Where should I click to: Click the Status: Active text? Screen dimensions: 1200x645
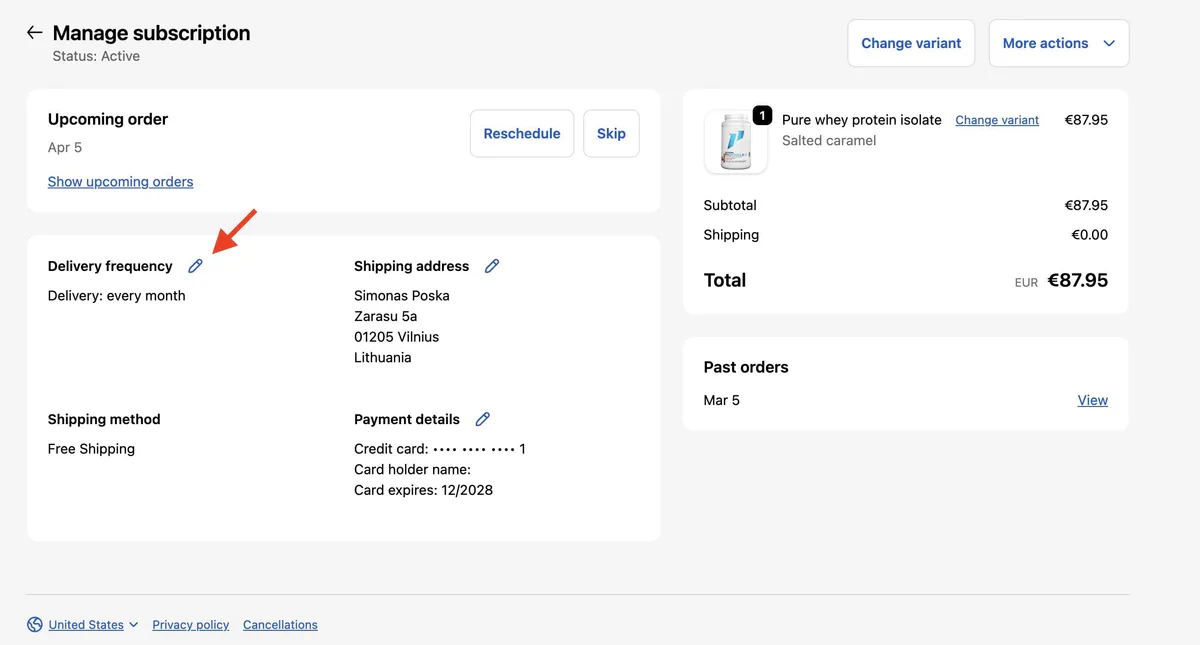pyautogui.click(x=96, y=56)
